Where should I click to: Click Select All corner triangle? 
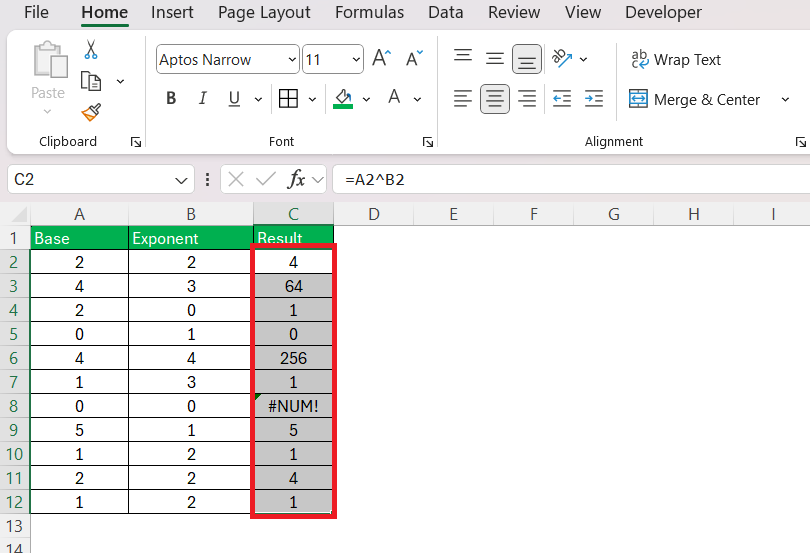pos(18,214)
